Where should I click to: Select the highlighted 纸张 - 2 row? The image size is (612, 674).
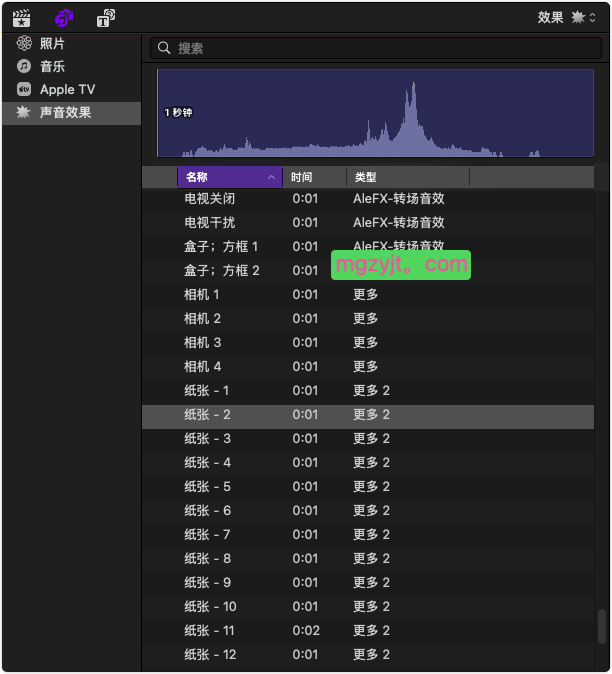[368, 415]
